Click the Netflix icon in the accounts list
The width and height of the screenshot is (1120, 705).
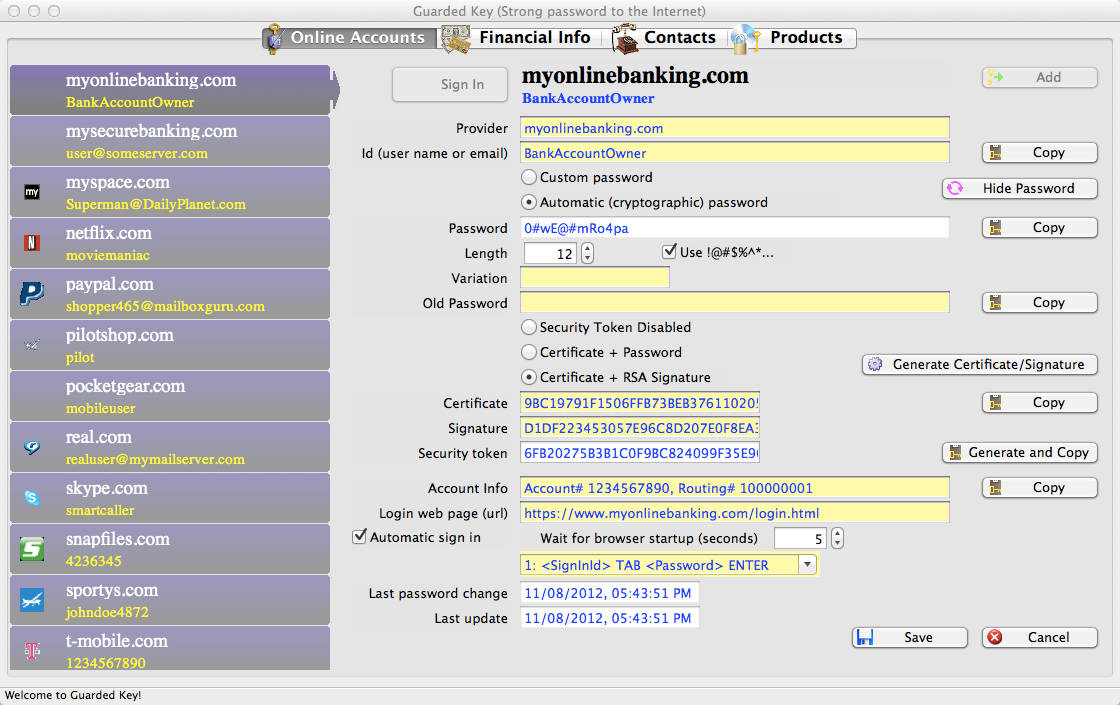point(32,243)
